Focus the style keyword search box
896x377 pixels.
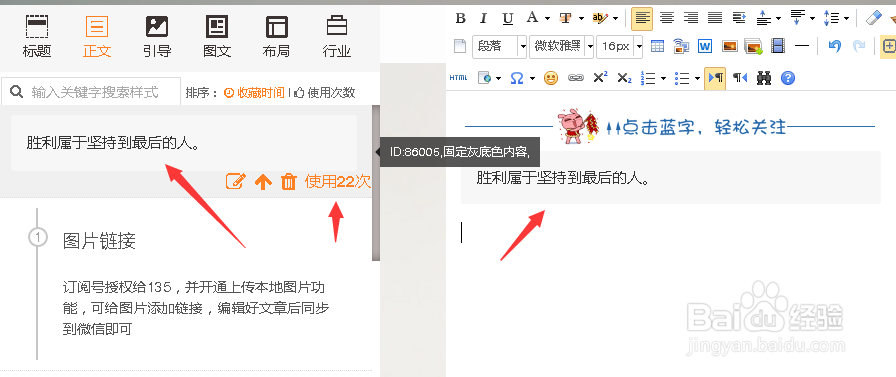click(91, 92)
